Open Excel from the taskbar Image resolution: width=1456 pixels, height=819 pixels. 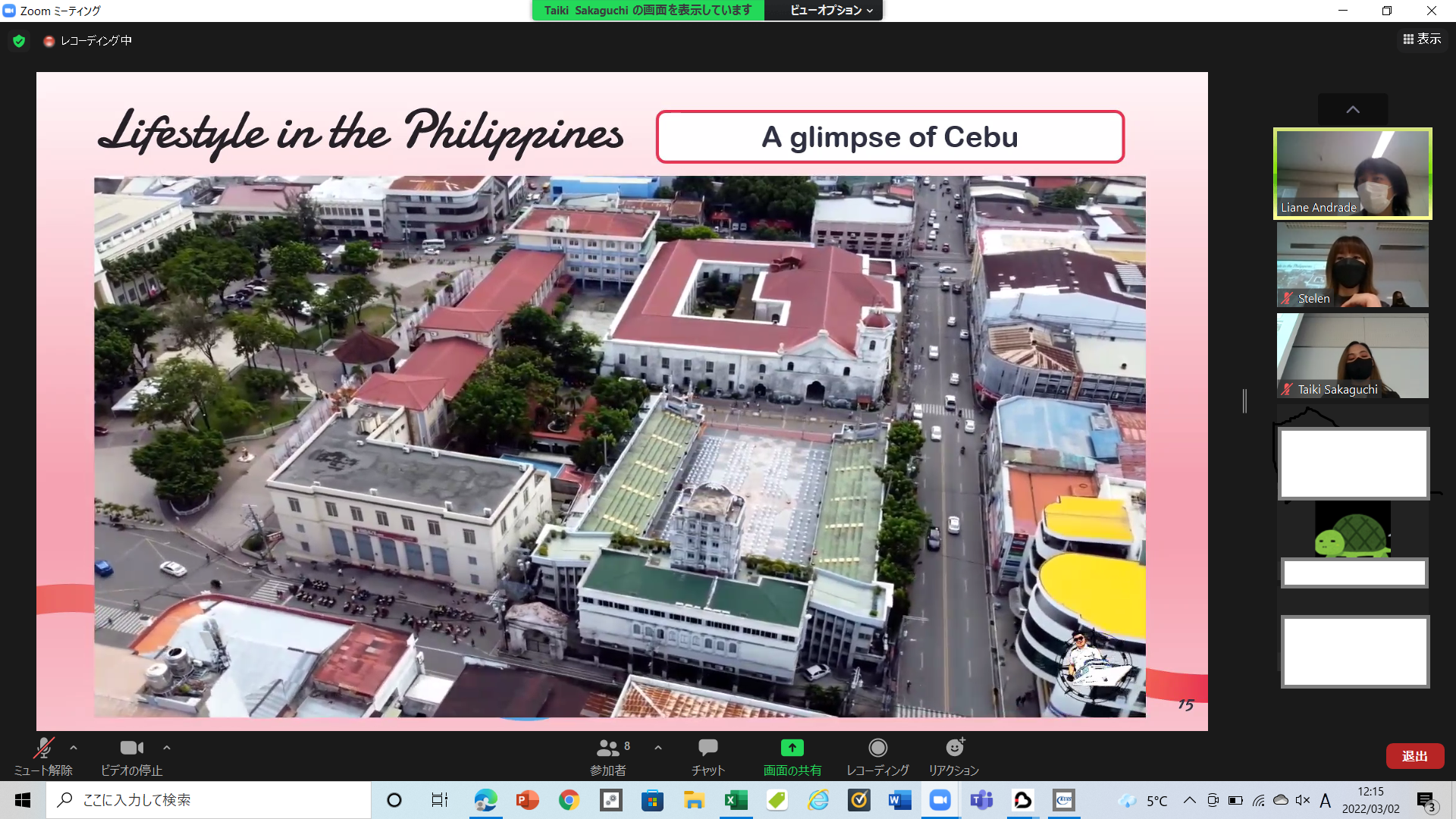736,800
